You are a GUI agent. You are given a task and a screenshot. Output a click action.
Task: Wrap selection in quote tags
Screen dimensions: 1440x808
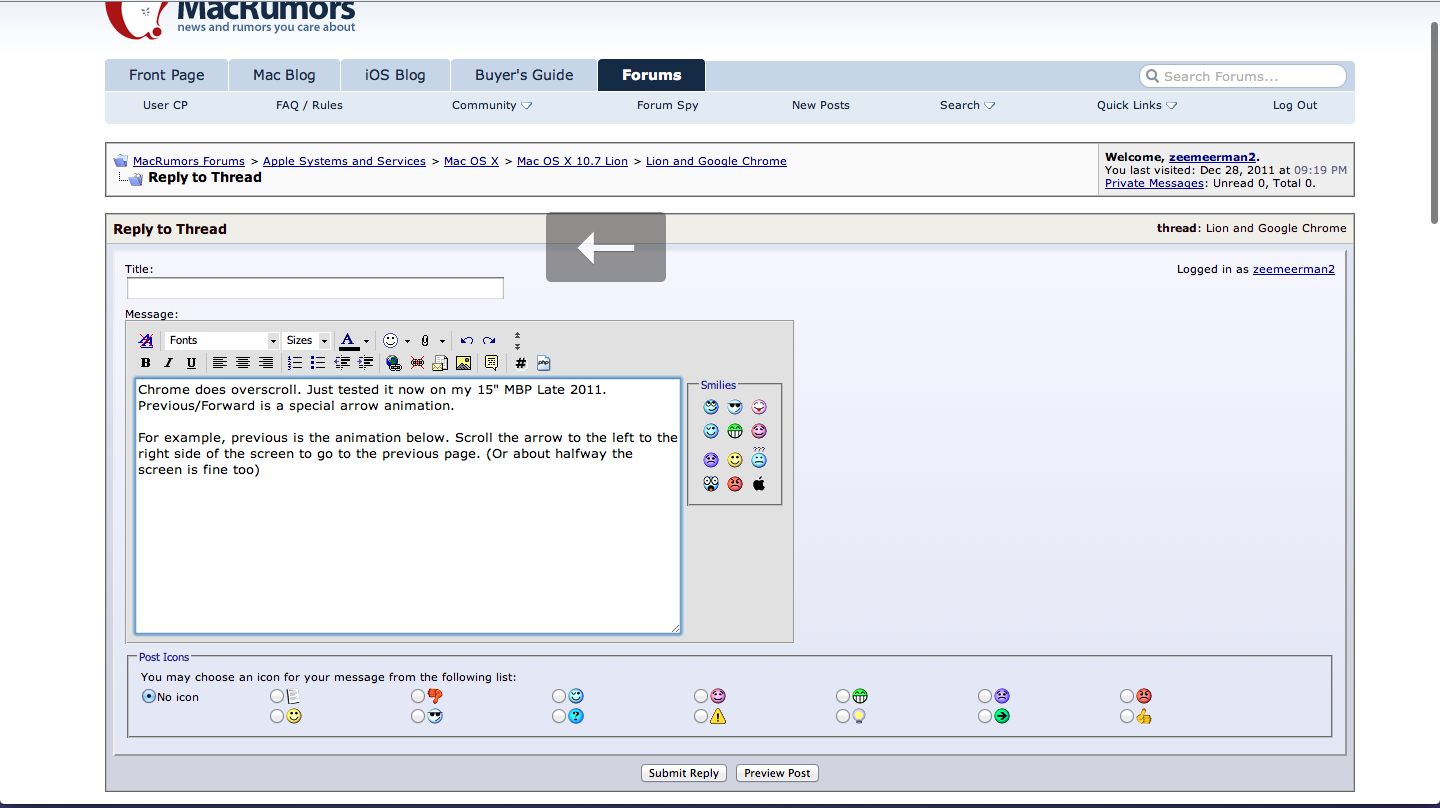click(x=491, y=363)
